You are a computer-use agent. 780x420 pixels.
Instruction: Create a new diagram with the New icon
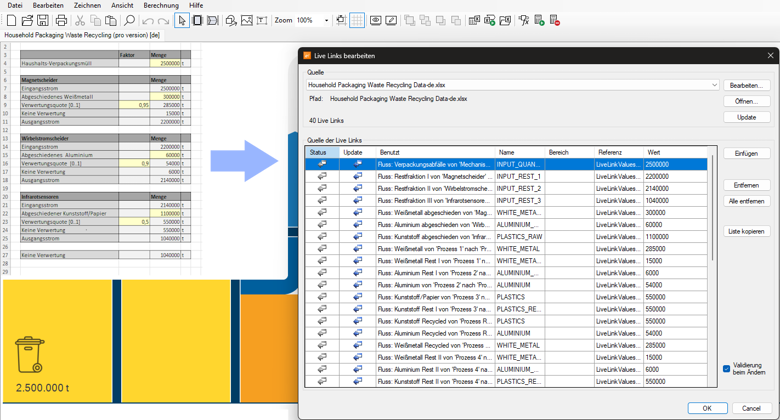click(x=11, y=20)
